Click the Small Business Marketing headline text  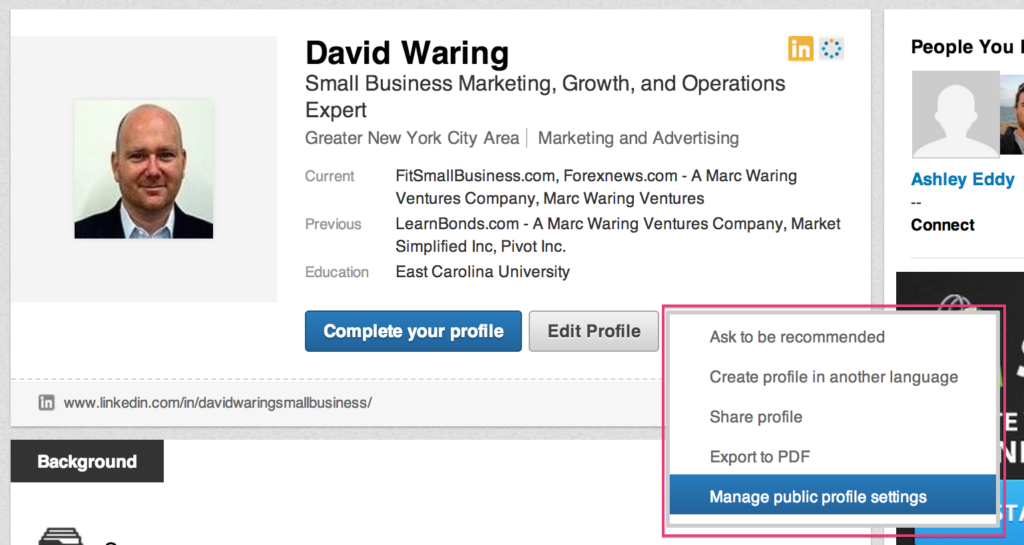pyautogui.click(x=545, y=97)
